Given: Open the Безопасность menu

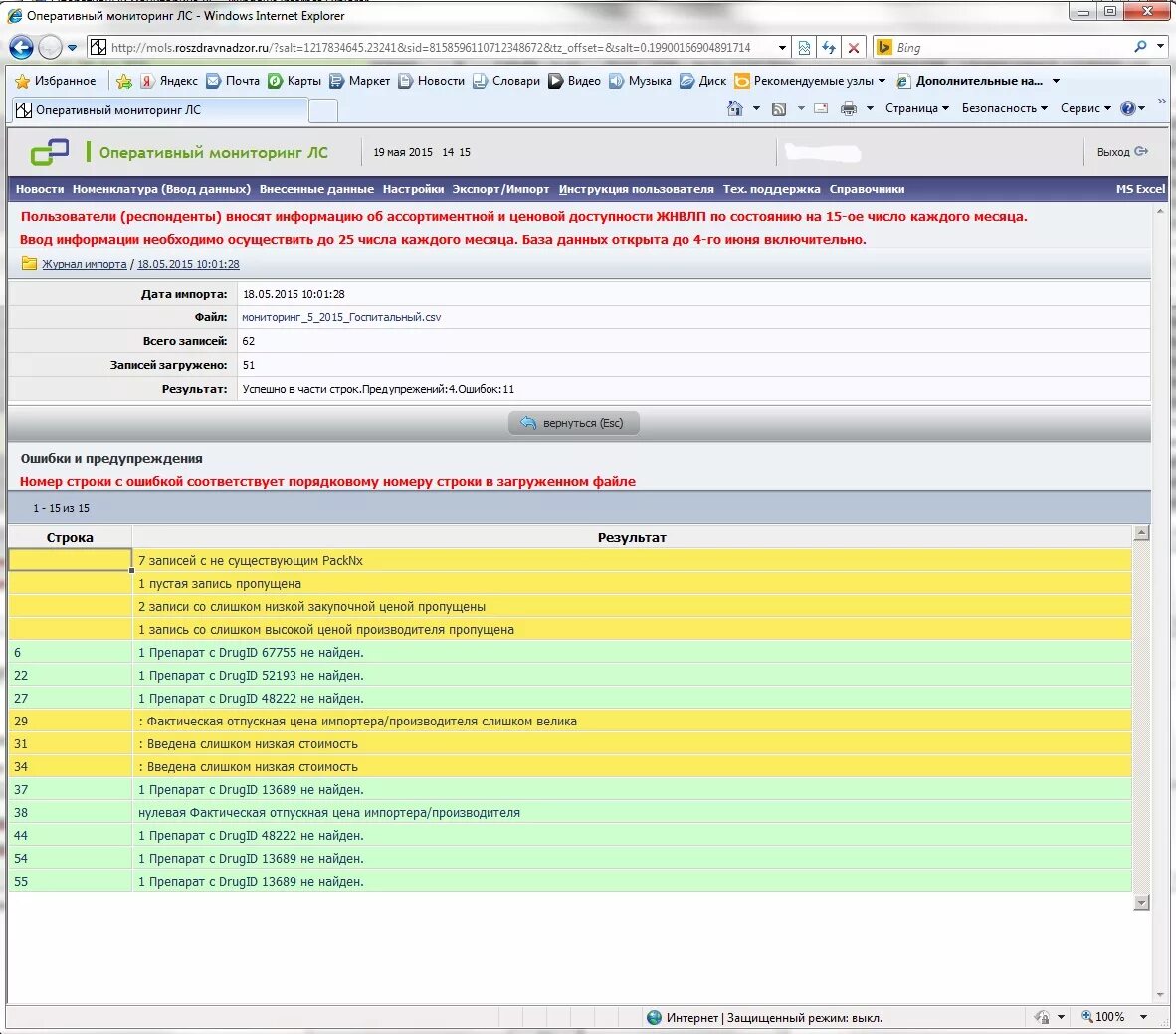Looking at the screenshot, I should [1004, 108].
